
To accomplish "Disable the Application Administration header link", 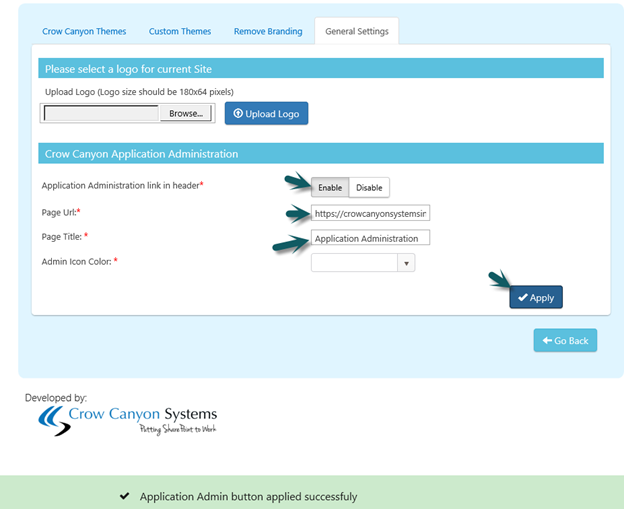I will pos(369,187).
